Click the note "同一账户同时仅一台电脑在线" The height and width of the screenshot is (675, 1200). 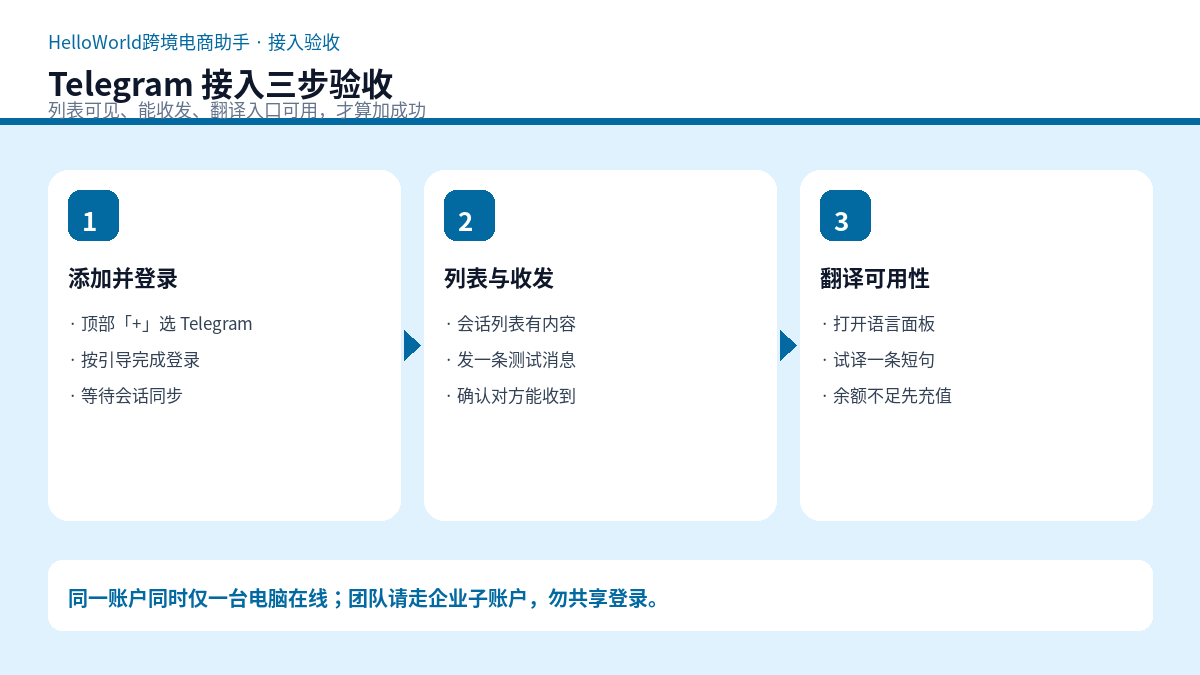pyautogui.click(x=198, y=598)
